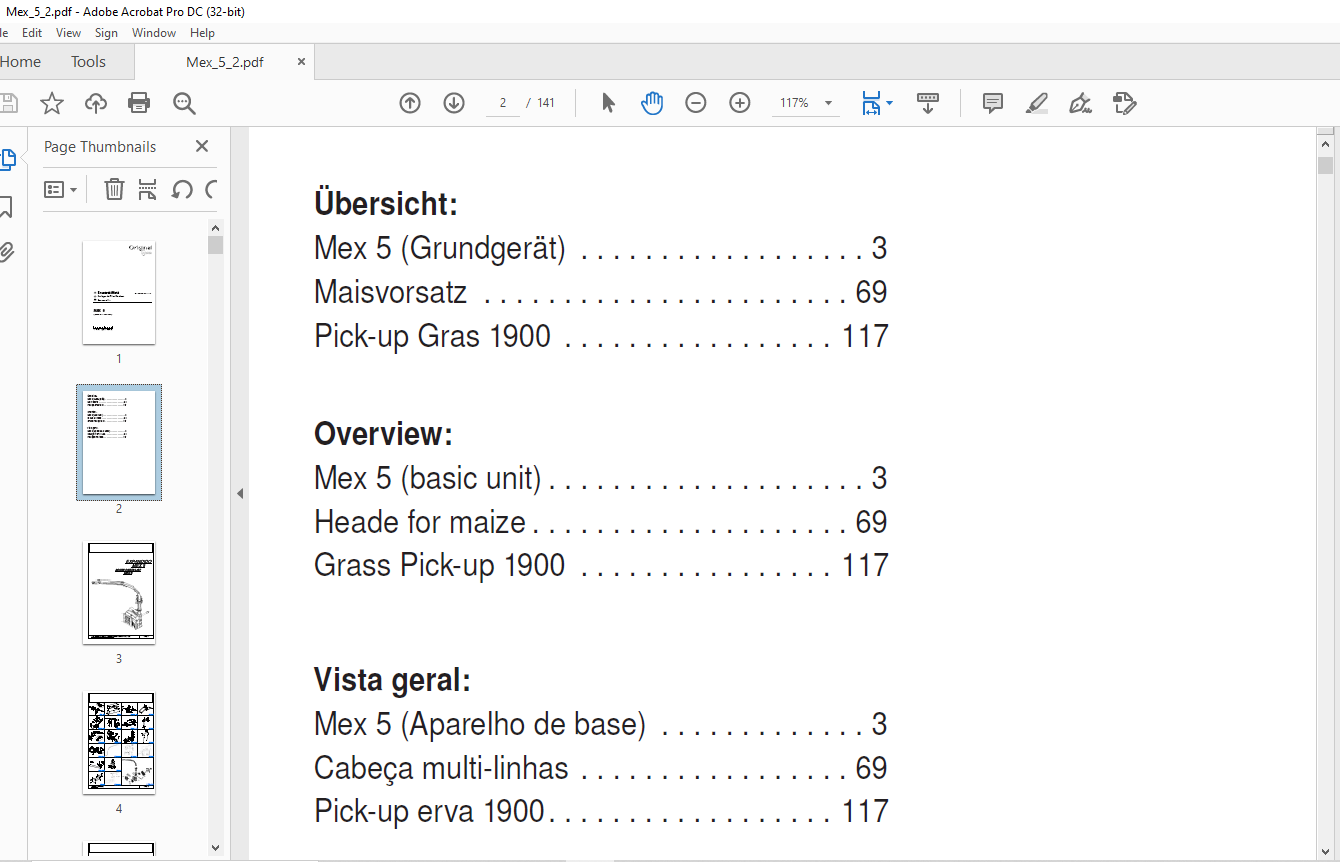Add file to starred with star icon
The height and width of the screenshot is (862, 1340).
pos(52,103)
